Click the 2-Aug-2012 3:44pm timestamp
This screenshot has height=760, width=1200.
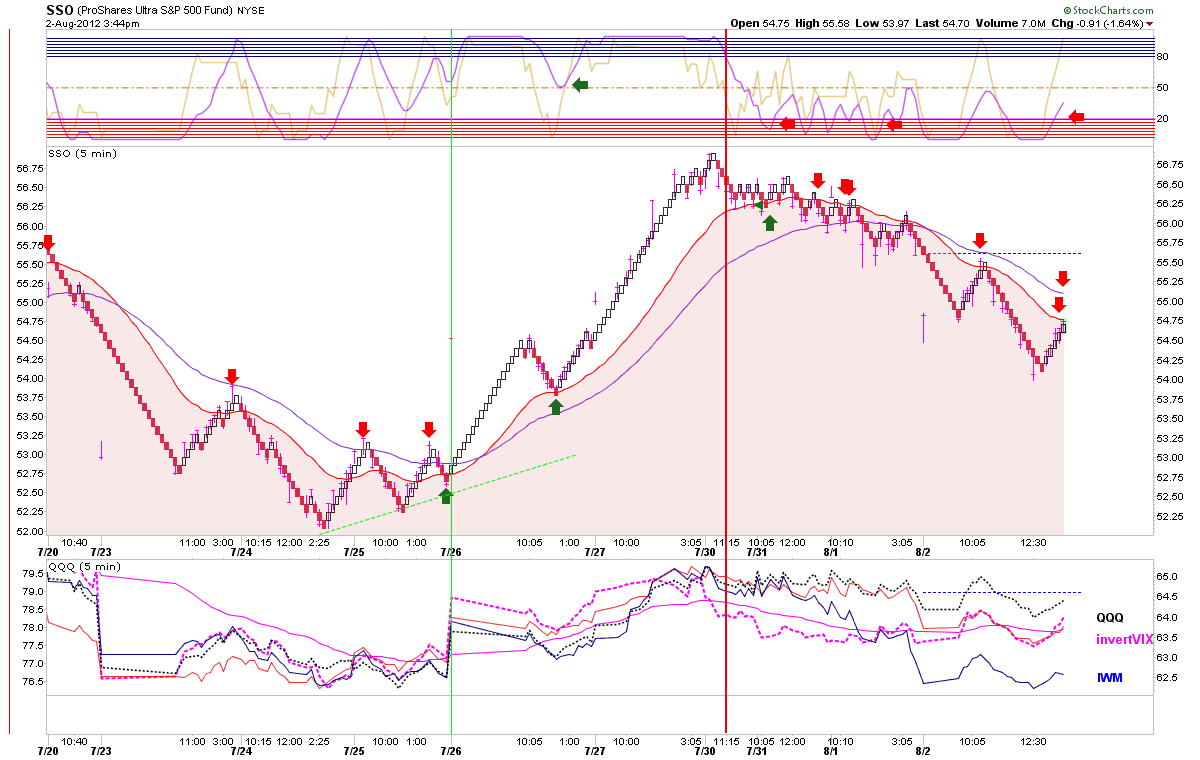[x=93, y=23]
